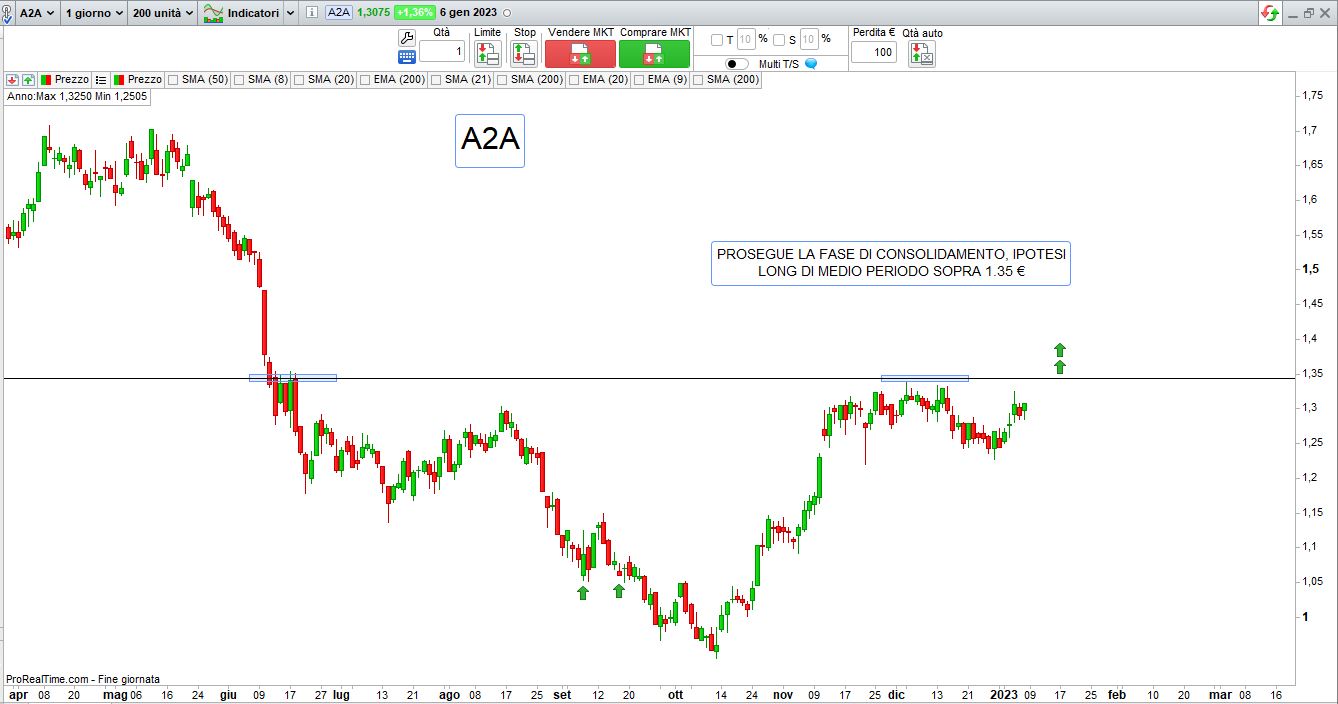Click the link/pin icon at top-left corner
1338x704 pixels.
point(9,13)
